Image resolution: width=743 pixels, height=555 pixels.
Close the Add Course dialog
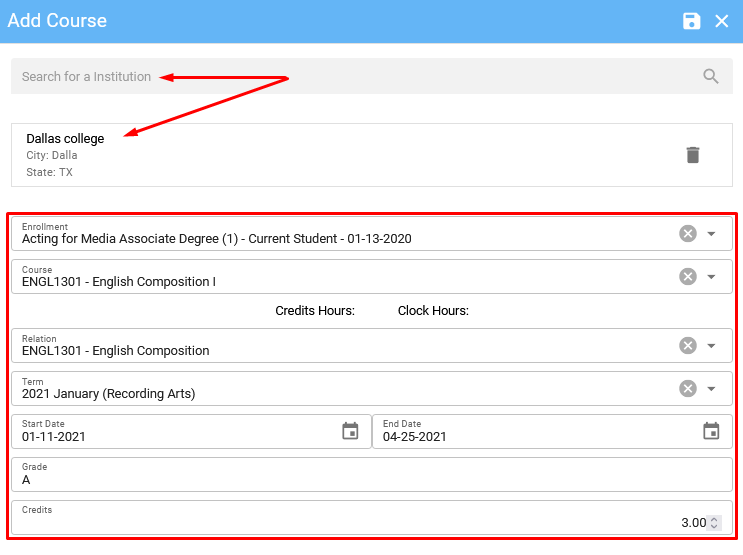(x=722, y=21)
